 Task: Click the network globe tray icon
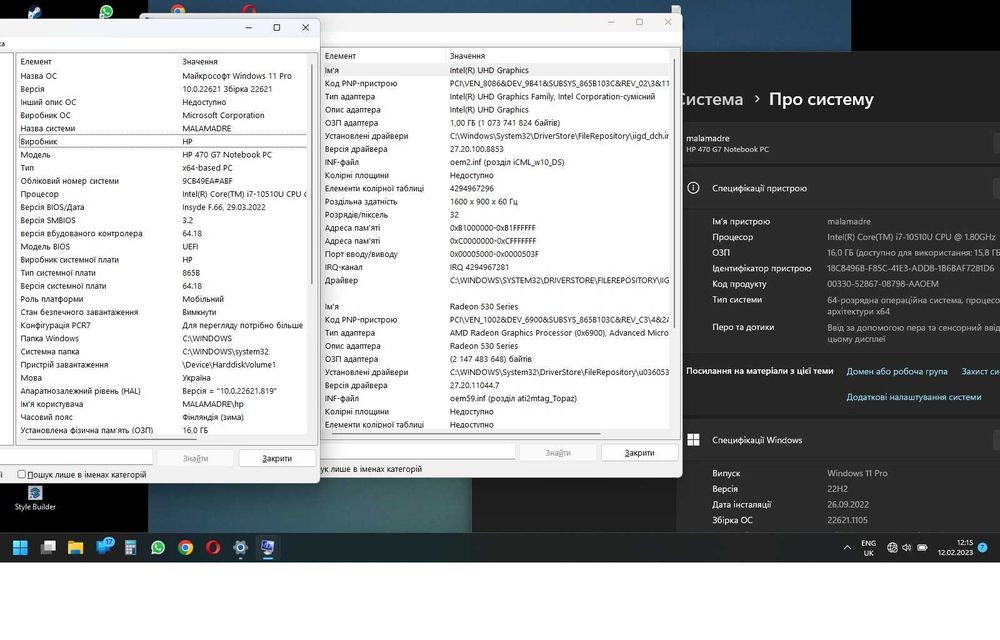click(x=892, y=548)
